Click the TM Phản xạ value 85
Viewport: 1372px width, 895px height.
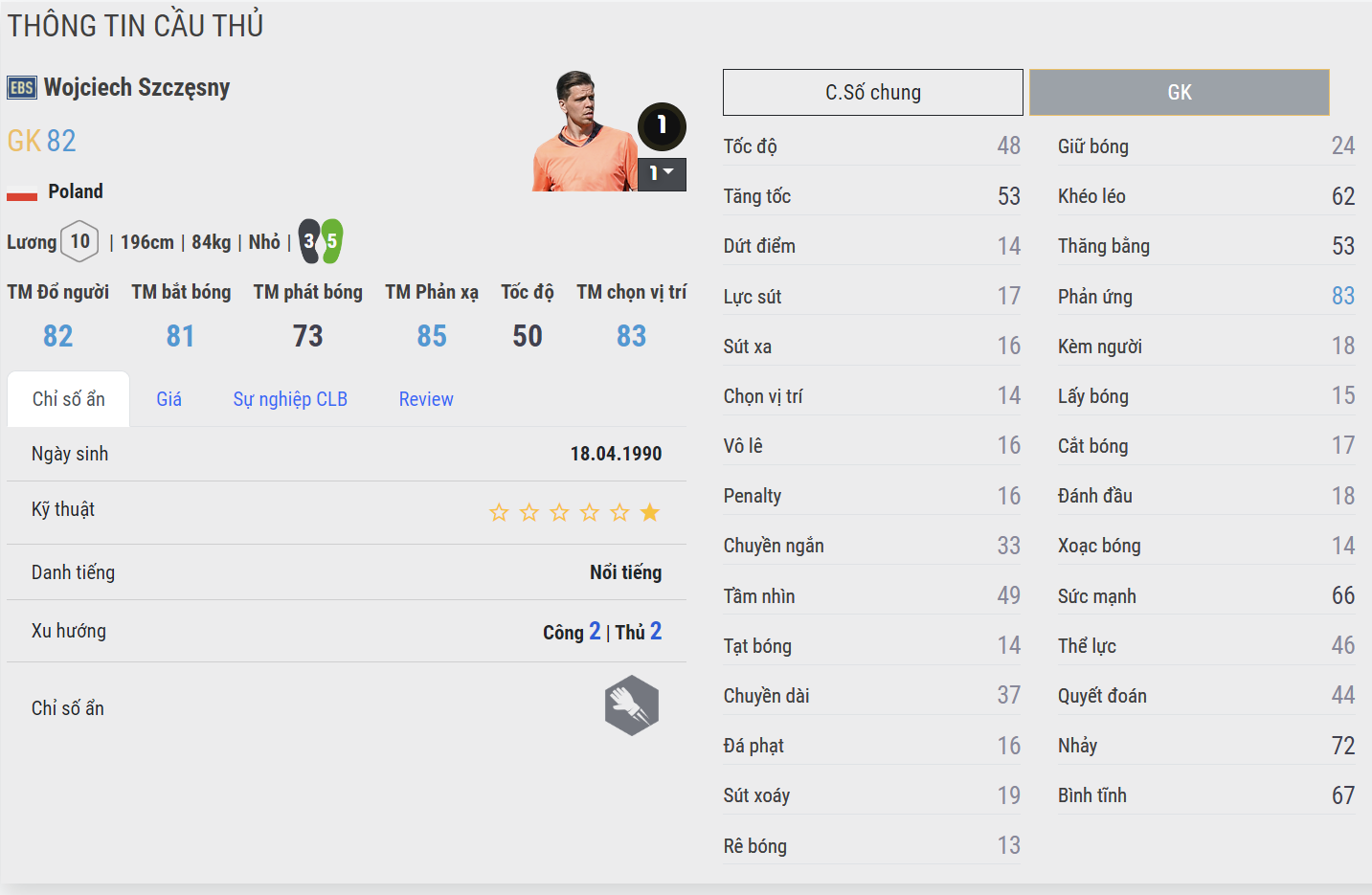[x=432, y=336]
